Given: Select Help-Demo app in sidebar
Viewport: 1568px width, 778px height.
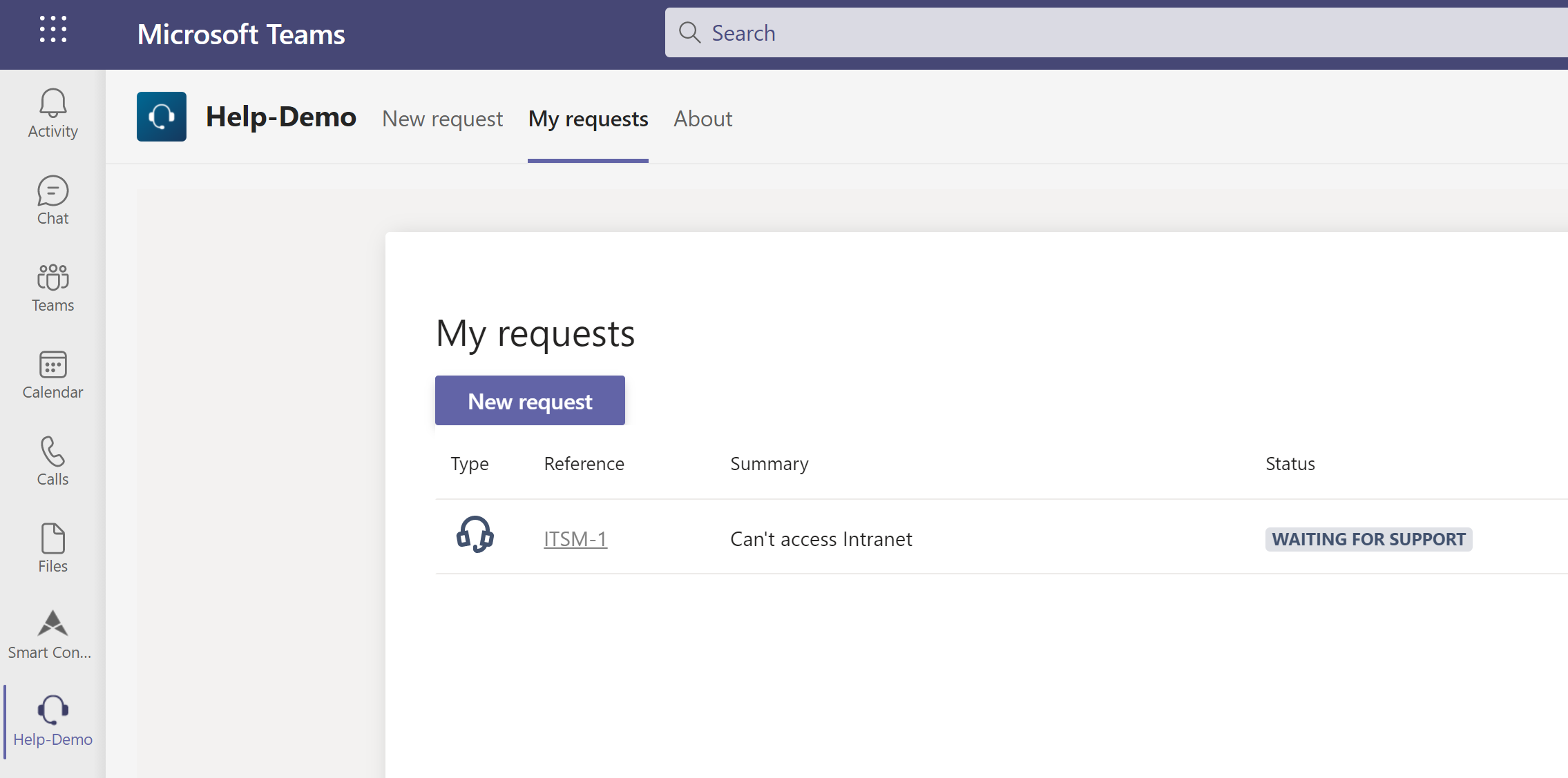Looking at the screenshot, I should 52,721.
